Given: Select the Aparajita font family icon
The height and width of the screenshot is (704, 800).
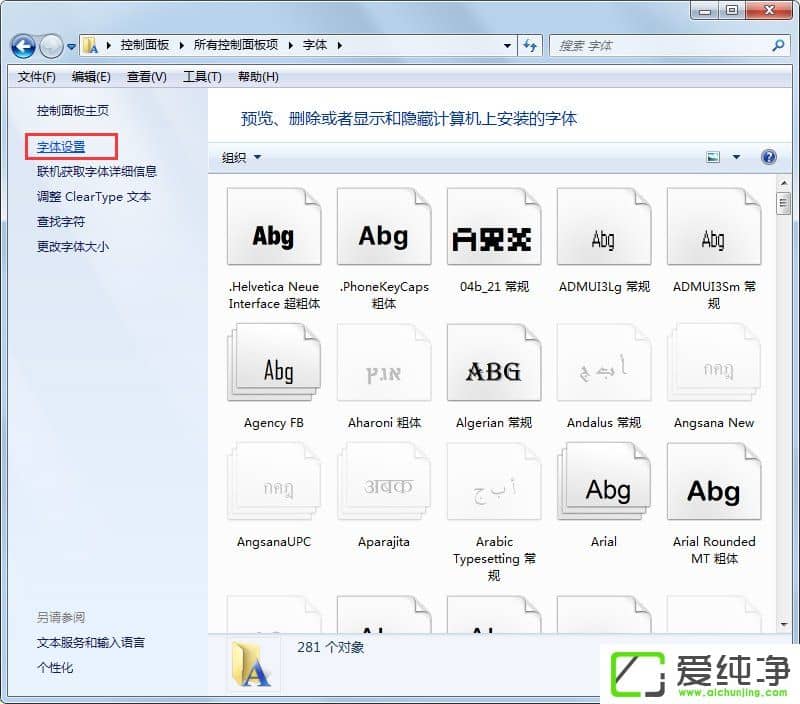Looking at the screenshot, I should pyautogui.click(x=384, y=491).
